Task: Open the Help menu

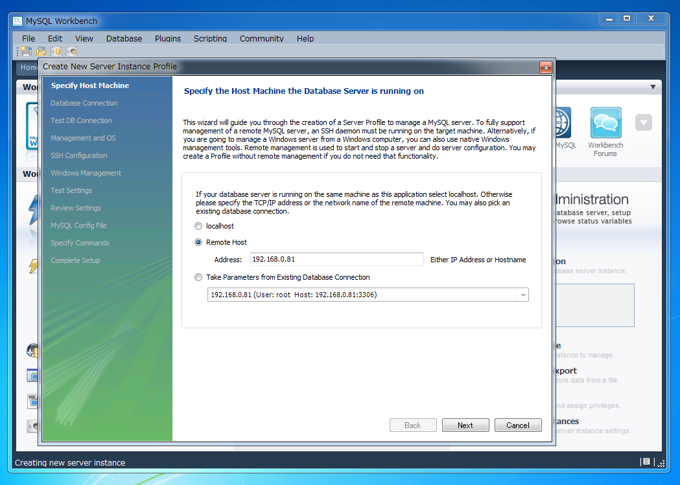Action: click(305, 39)
